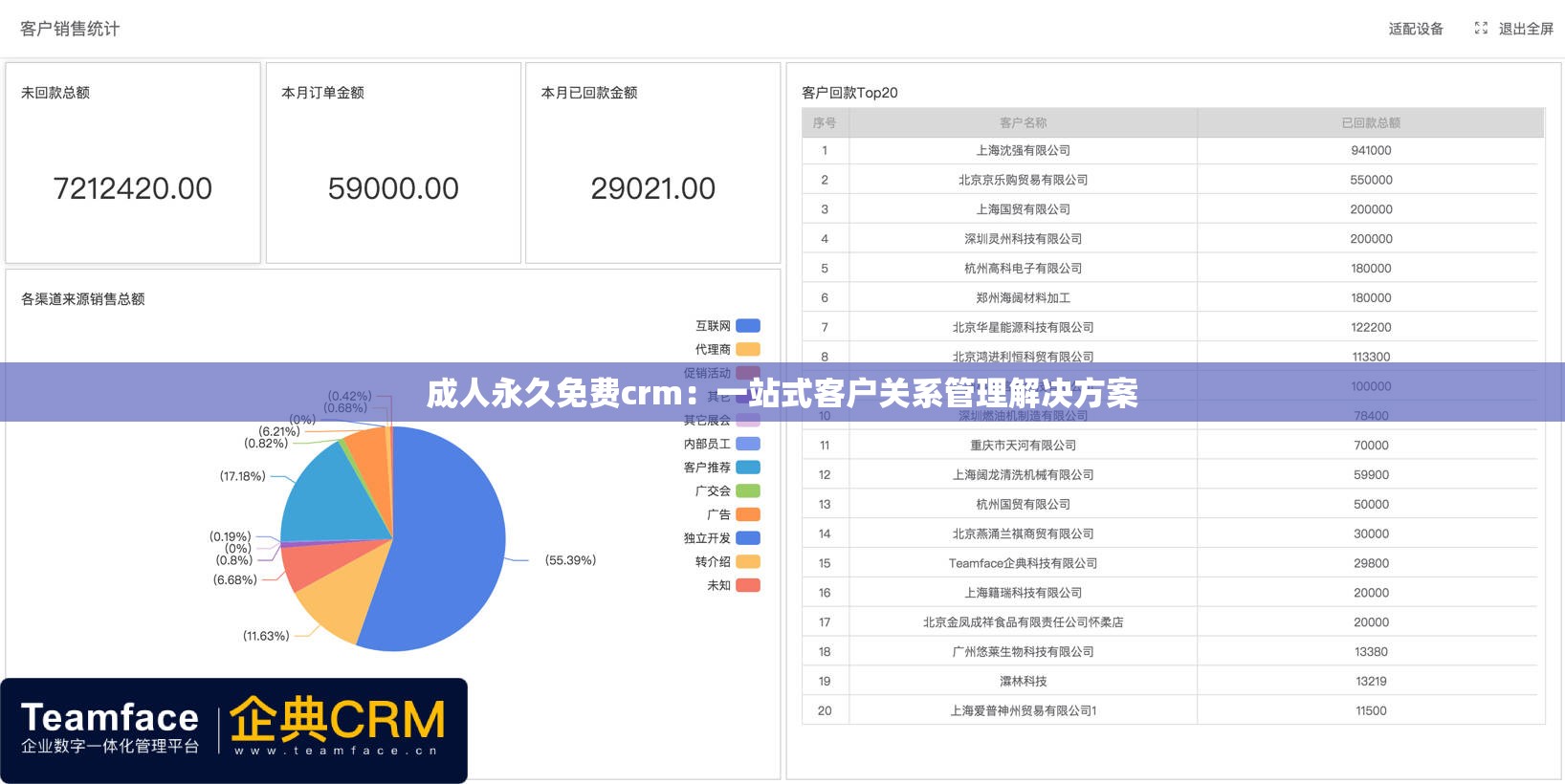
Task: Click 适配设备 in the header
Action: (1416, 29)
